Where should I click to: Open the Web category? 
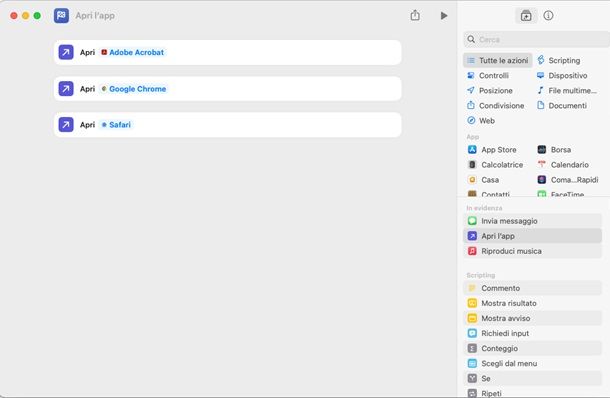click(x=481, y=121)
